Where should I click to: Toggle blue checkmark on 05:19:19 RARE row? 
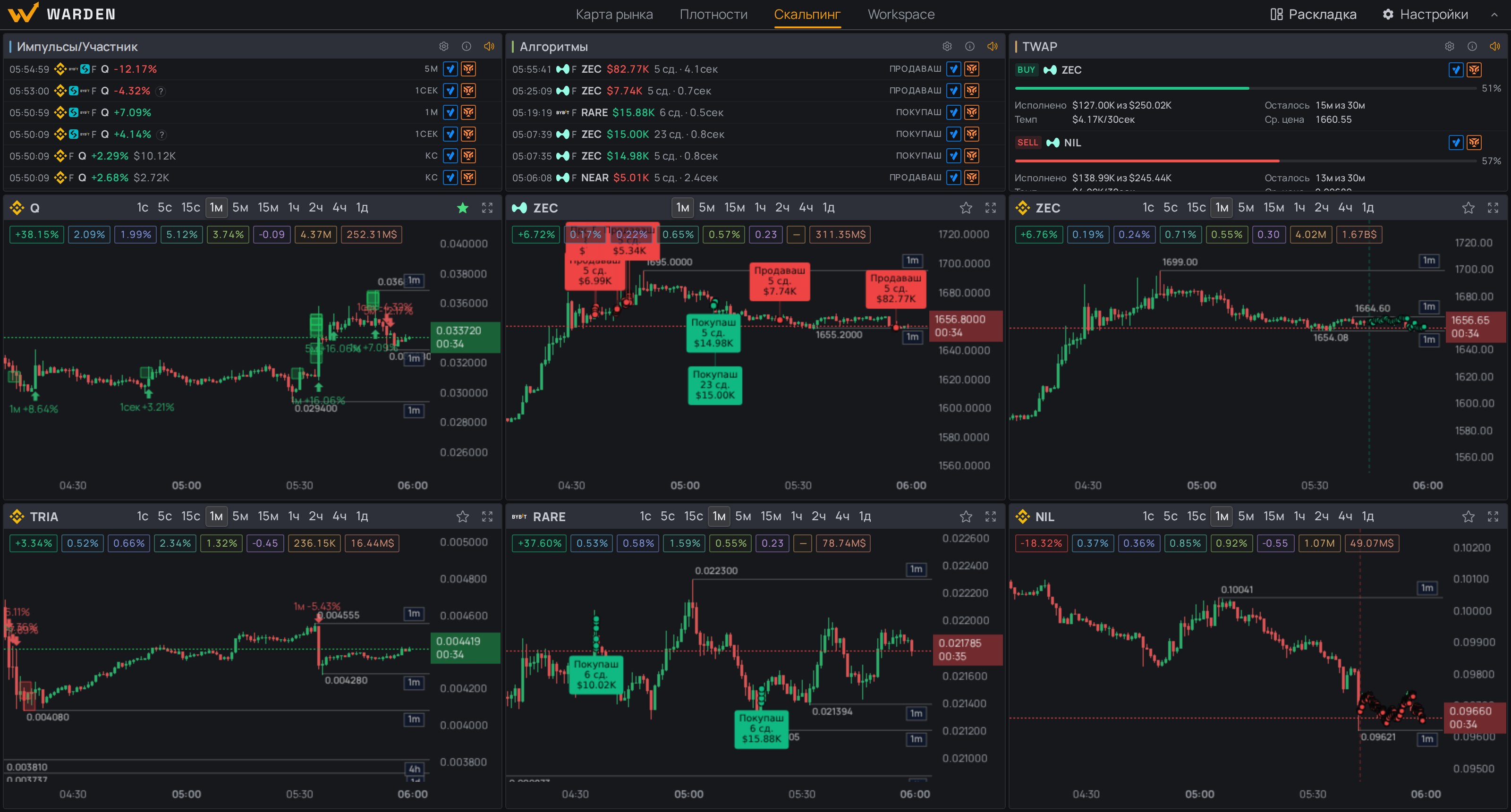[954, 112]
